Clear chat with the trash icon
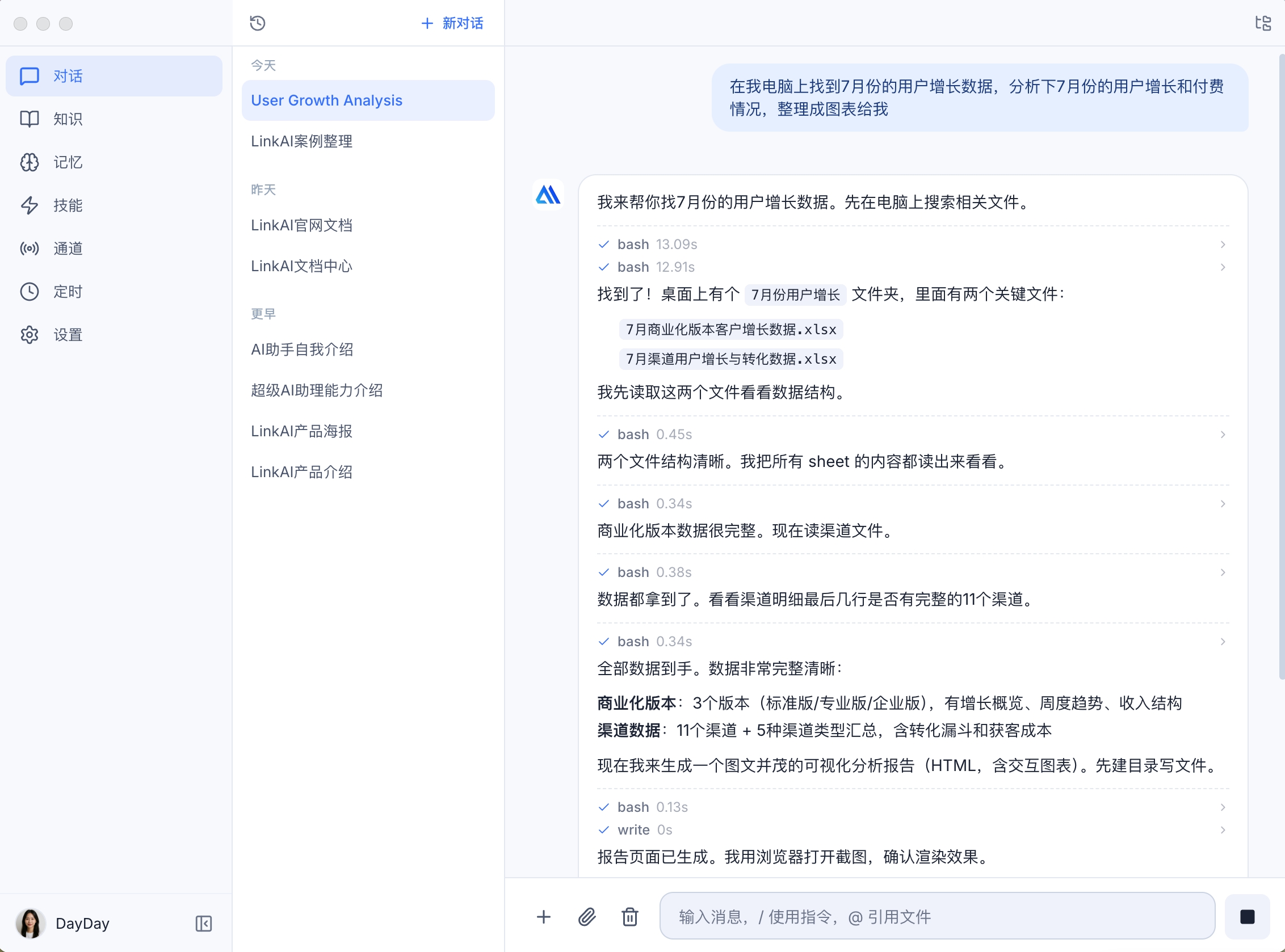1285x952 pixels. click(629, 916)
